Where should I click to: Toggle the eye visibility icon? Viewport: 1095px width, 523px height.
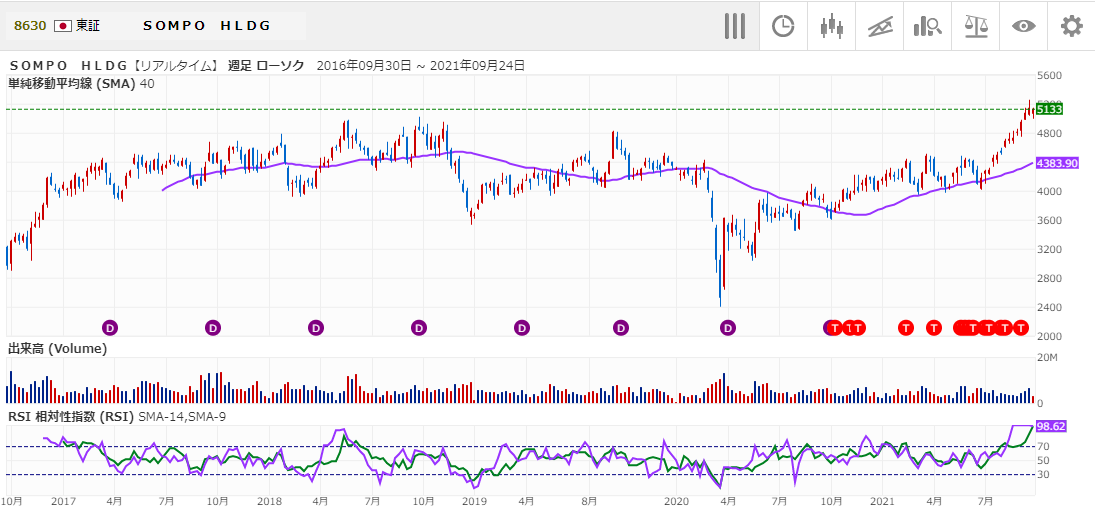[1024, 26]
